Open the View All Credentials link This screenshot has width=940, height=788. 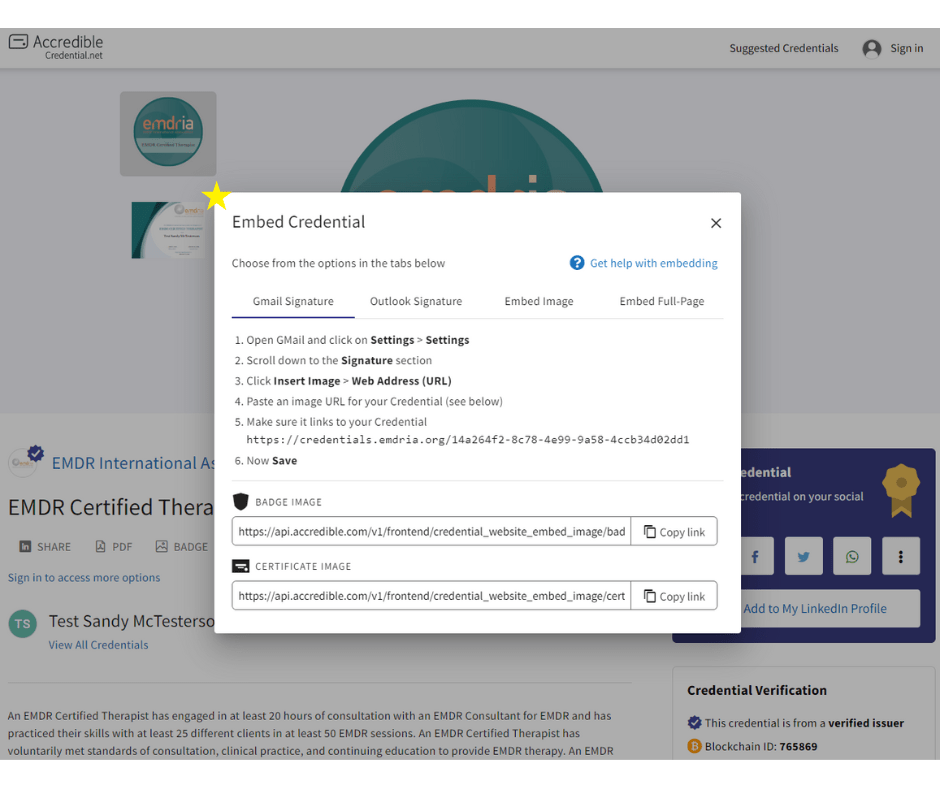coord(98,645)
